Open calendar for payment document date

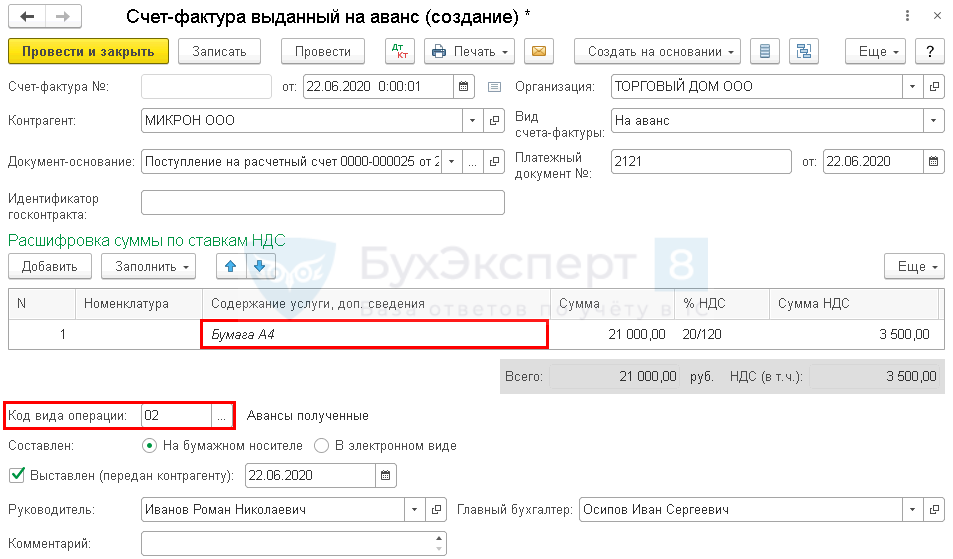coord(934,162)
